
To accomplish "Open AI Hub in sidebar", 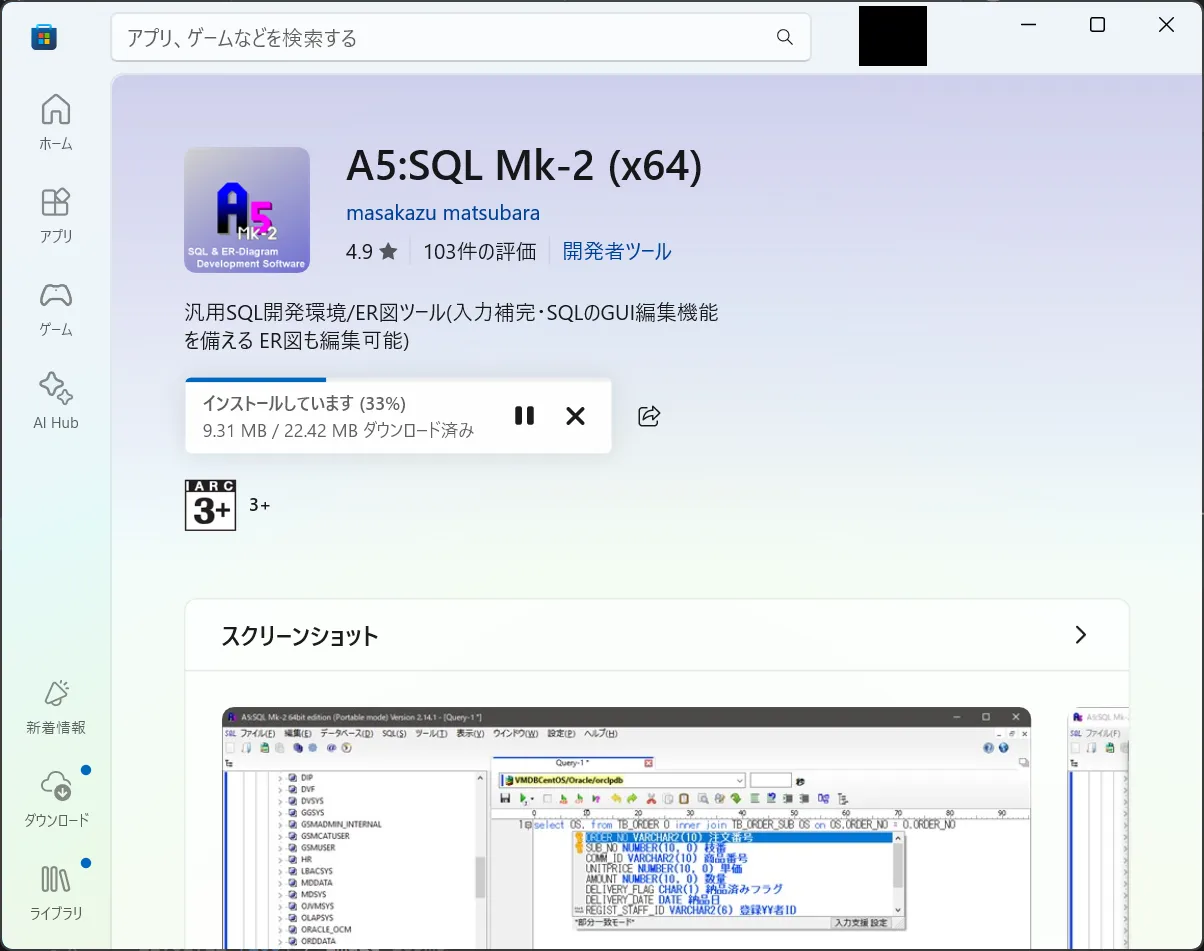I will 56,401.
